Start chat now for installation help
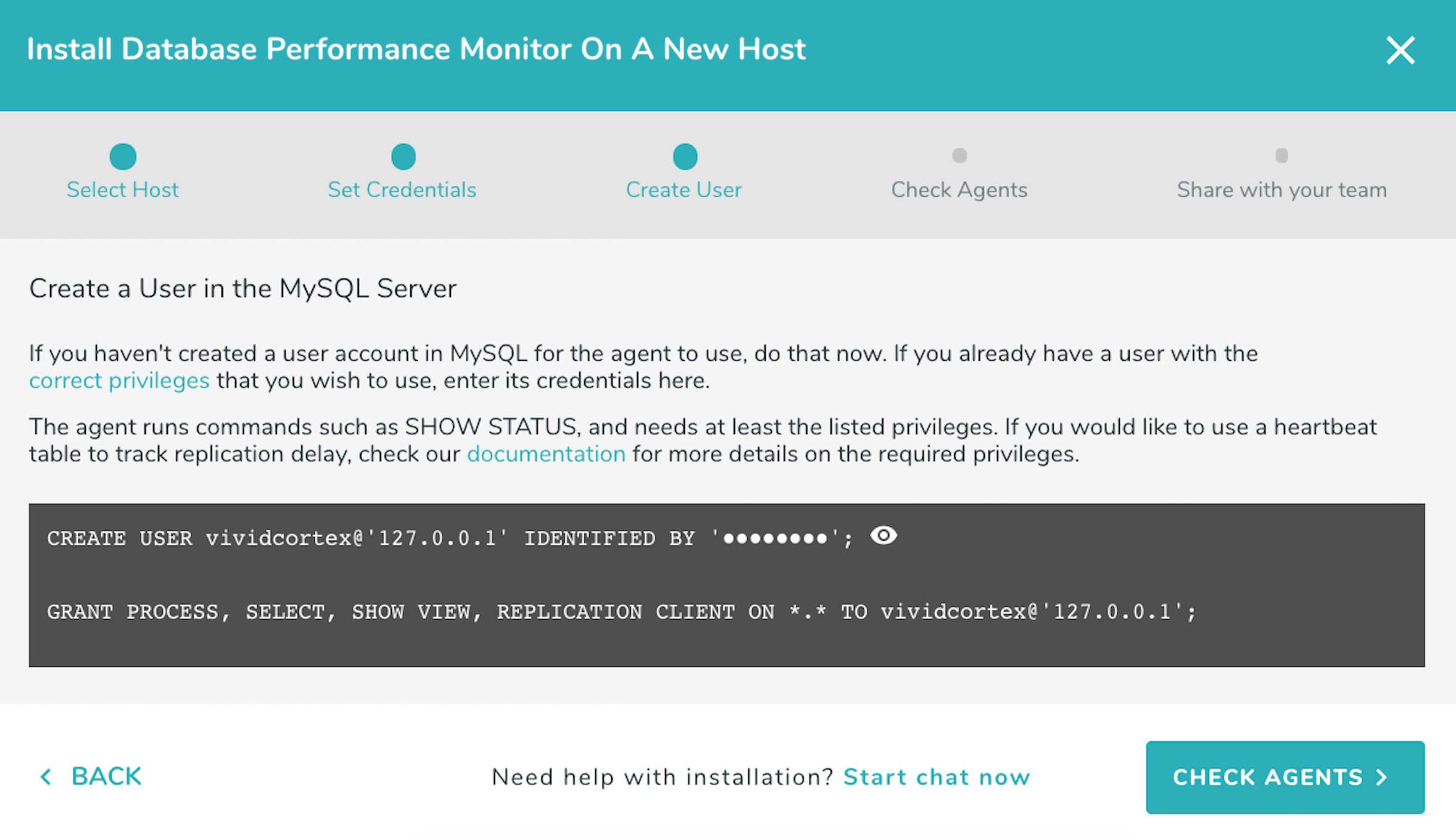 click(937, 777)
